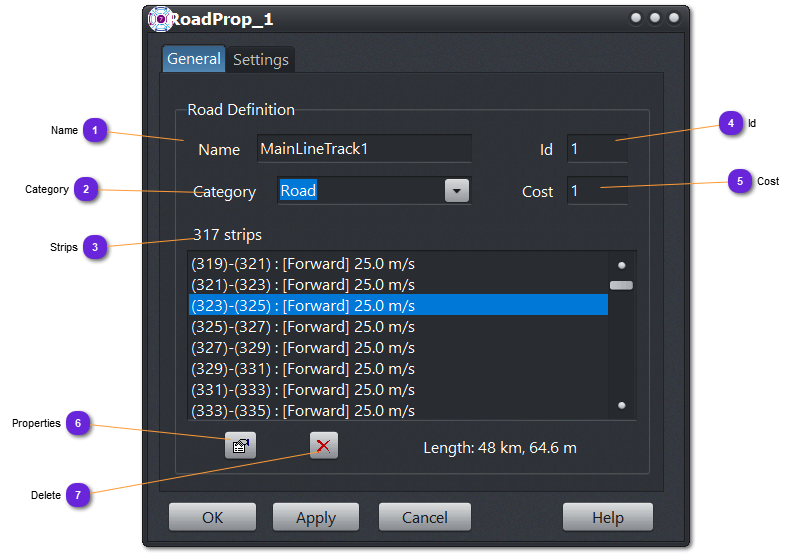The width and height of the screenshot is (795, 556).
Task: Click the Name field containing MainLineTrack1
Action: [x=363, y=149]
